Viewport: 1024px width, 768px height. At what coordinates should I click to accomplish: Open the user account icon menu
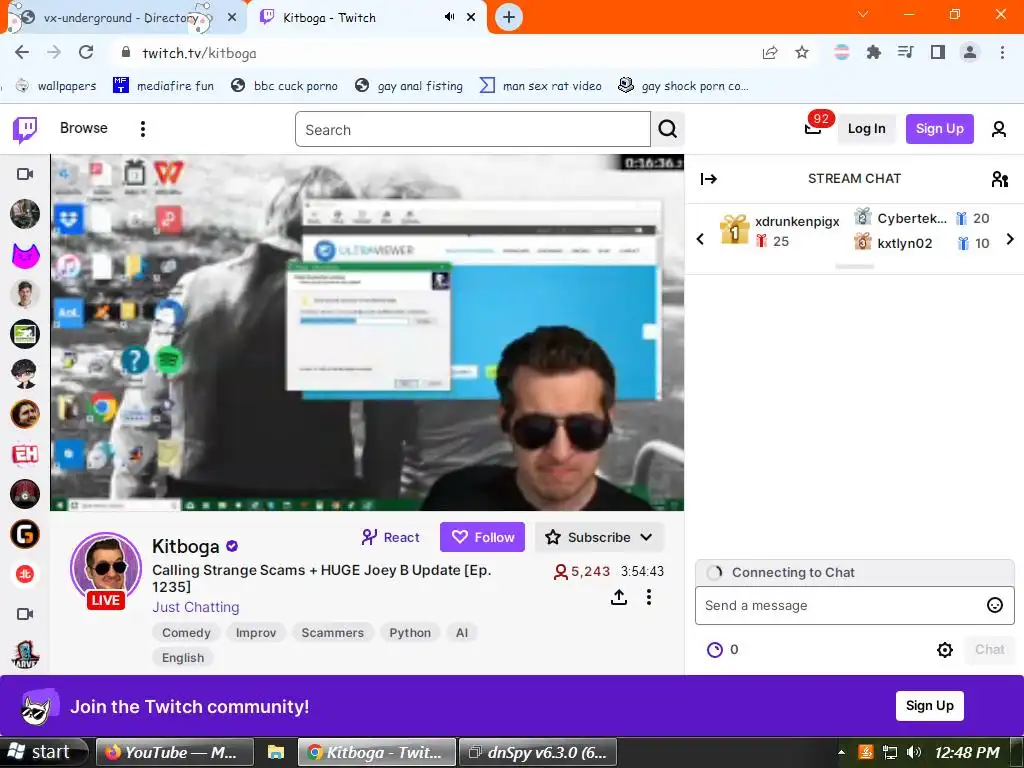999,129
